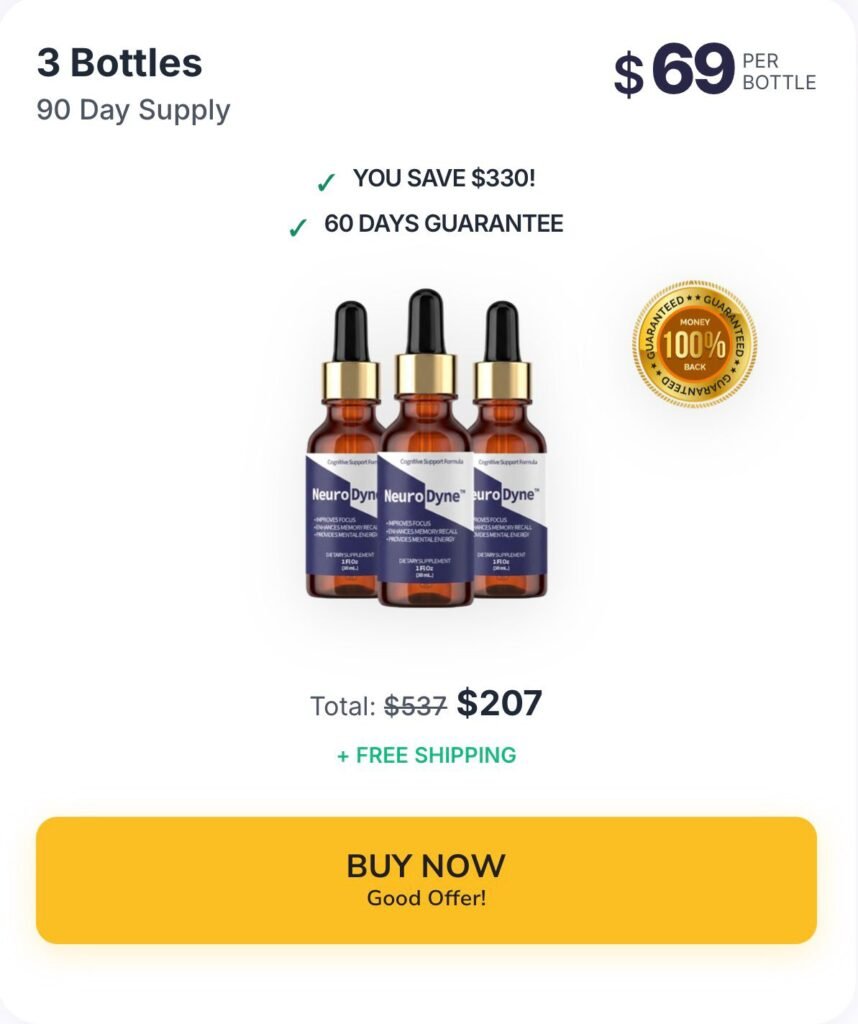Image resolution: width=858 pixels, height=1024 pixels.
Task: Click the green checkmark beside YOU SAVE $330
Action: 326,183
